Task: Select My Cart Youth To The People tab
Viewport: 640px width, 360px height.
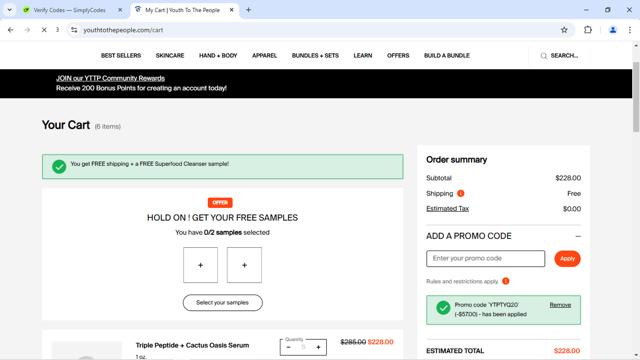Action: click(182, 10)
